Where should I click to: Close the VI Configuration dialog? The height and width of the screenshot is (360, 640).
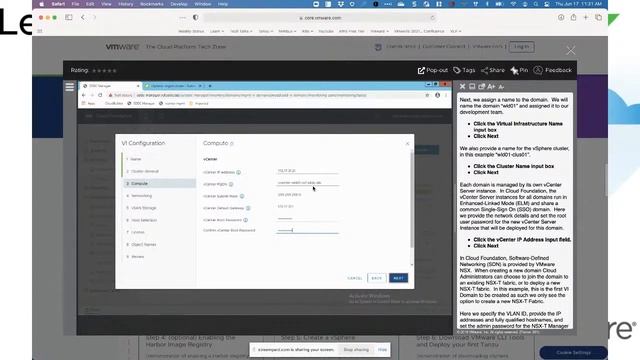407,144
